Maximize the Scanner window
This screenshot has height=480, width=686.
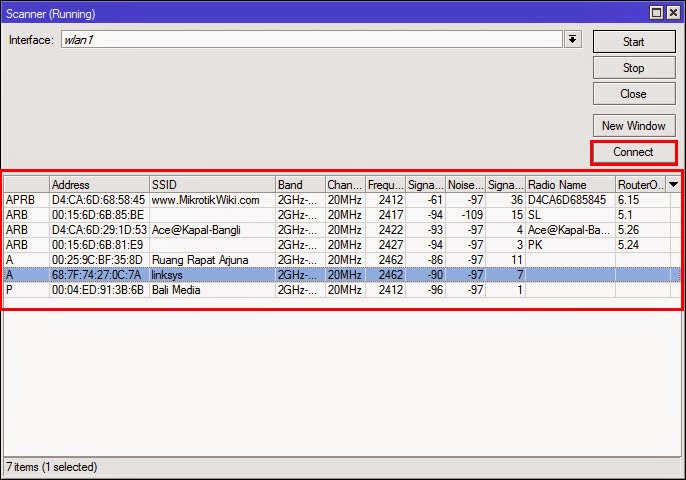click(656, 11)
